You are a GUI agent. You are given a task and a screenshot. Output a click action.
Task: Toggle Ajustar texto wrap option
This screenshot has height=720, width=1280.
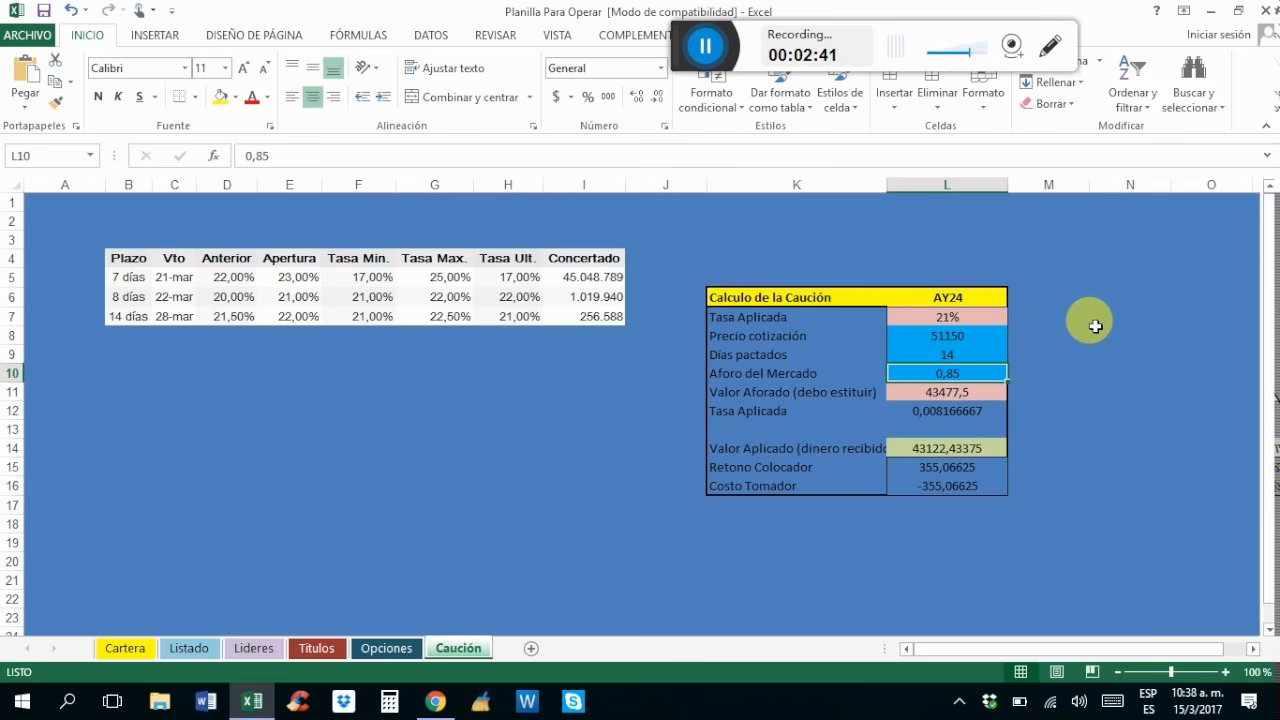click(x=445, y=68)
